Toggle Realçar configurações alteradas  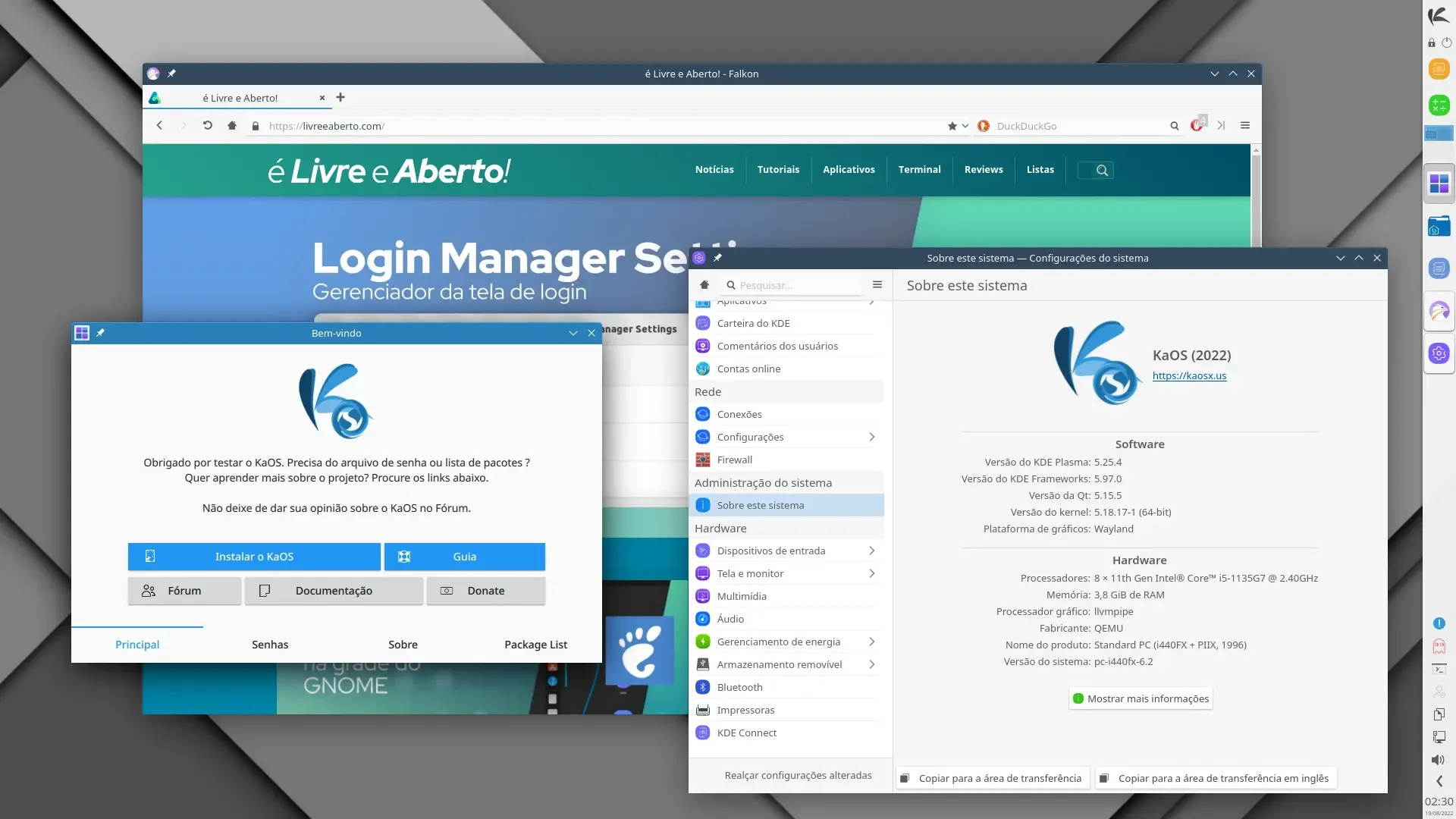point(798,775)
